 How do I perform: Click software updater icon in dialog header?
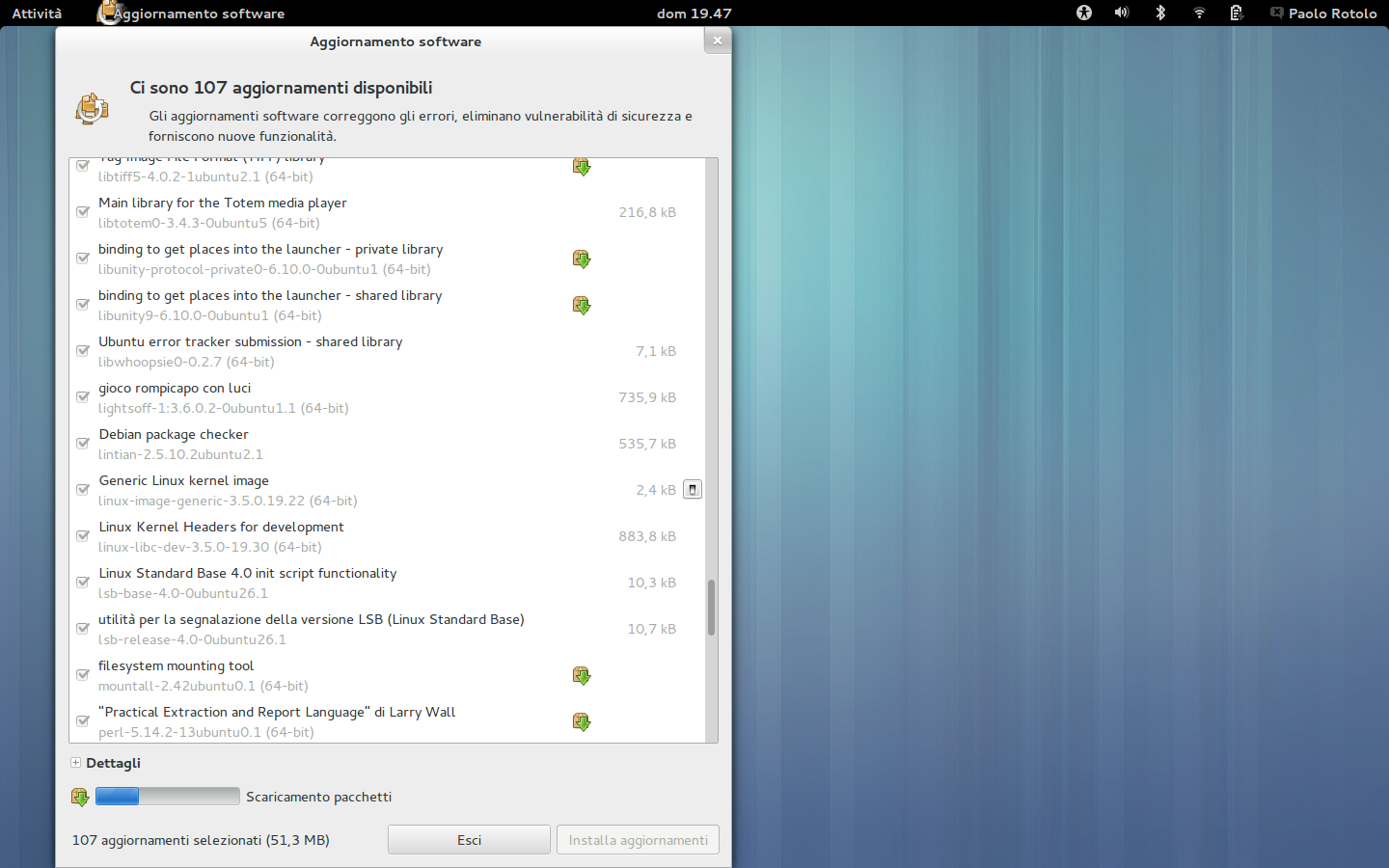(93, 108)
